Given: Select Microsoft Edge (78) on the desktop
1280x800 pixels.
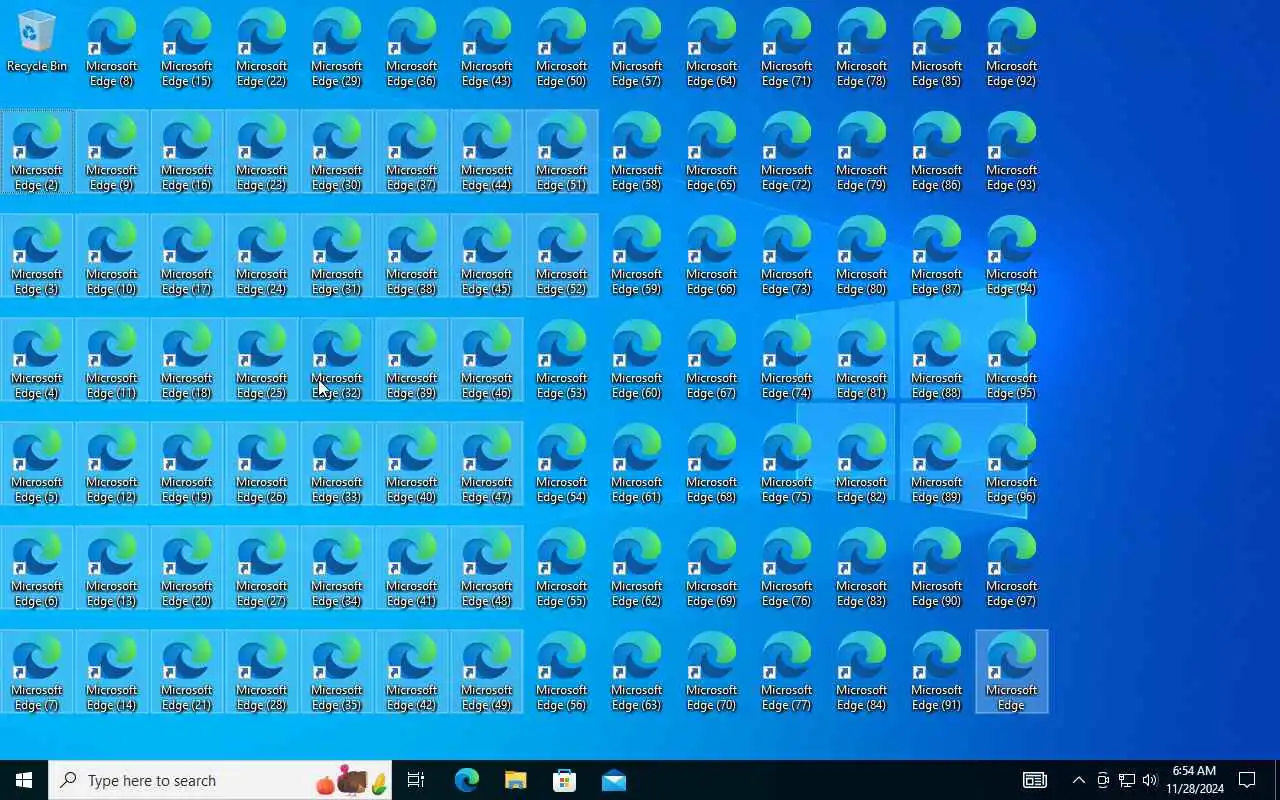Looking at the screenshot, I should (862, 48).
